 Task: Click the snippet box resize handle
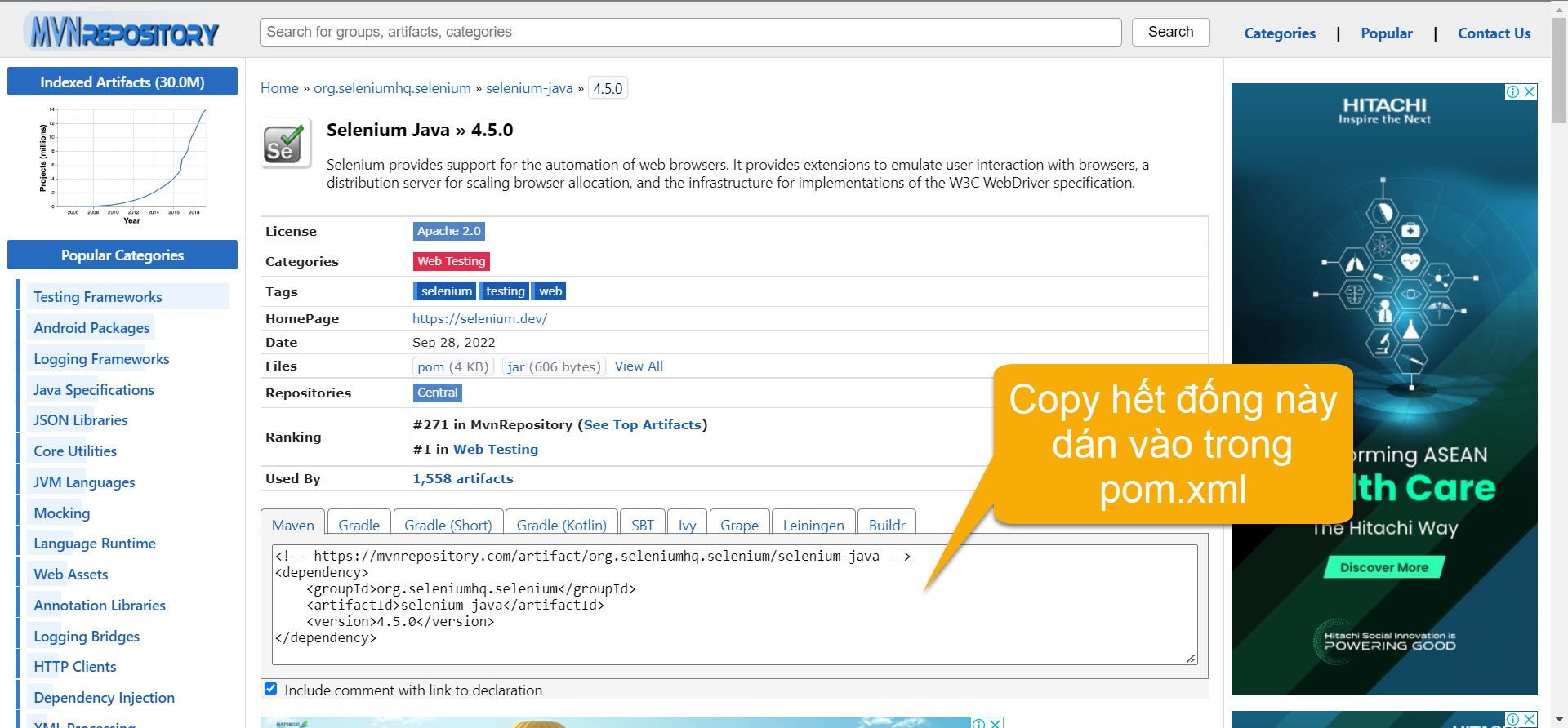pos(1191,658)
